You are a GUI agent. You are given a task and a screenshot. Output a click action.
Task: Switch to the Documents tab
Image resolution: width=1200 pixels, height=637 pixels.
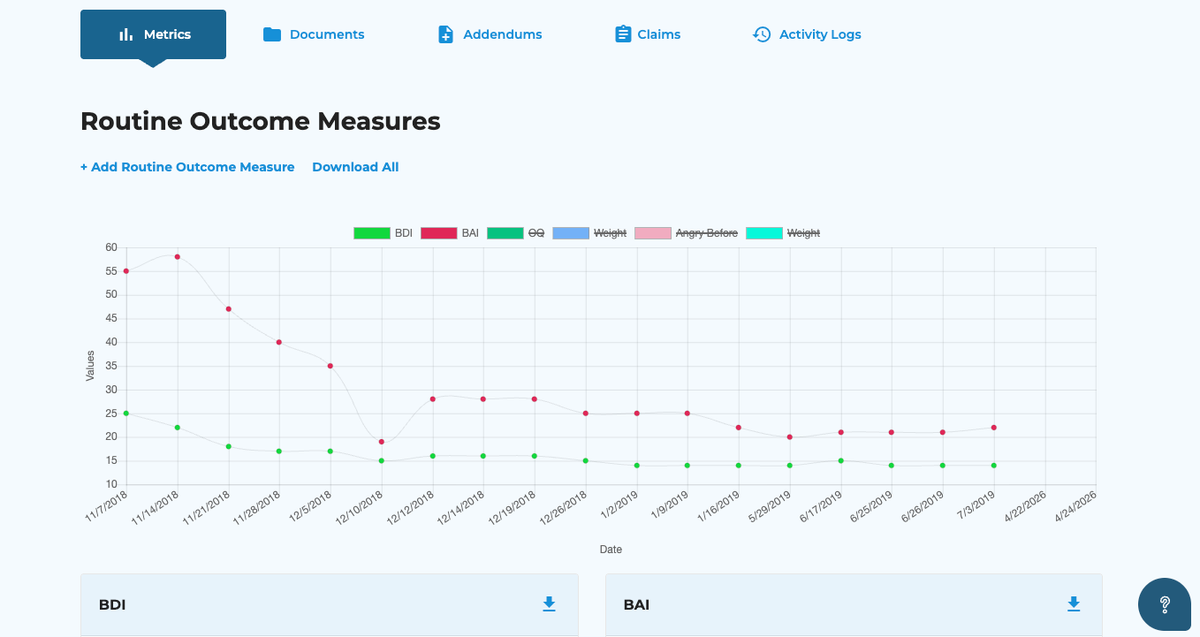(313, 34)
